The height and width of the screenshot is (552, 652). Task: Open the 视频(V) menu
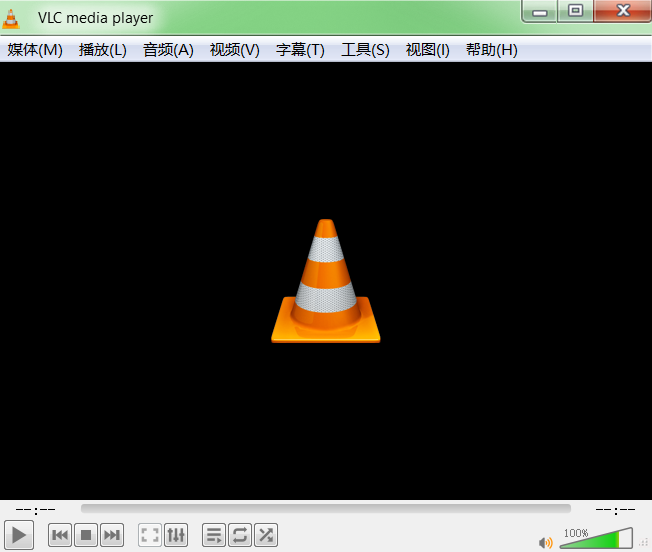pos(235,50)
